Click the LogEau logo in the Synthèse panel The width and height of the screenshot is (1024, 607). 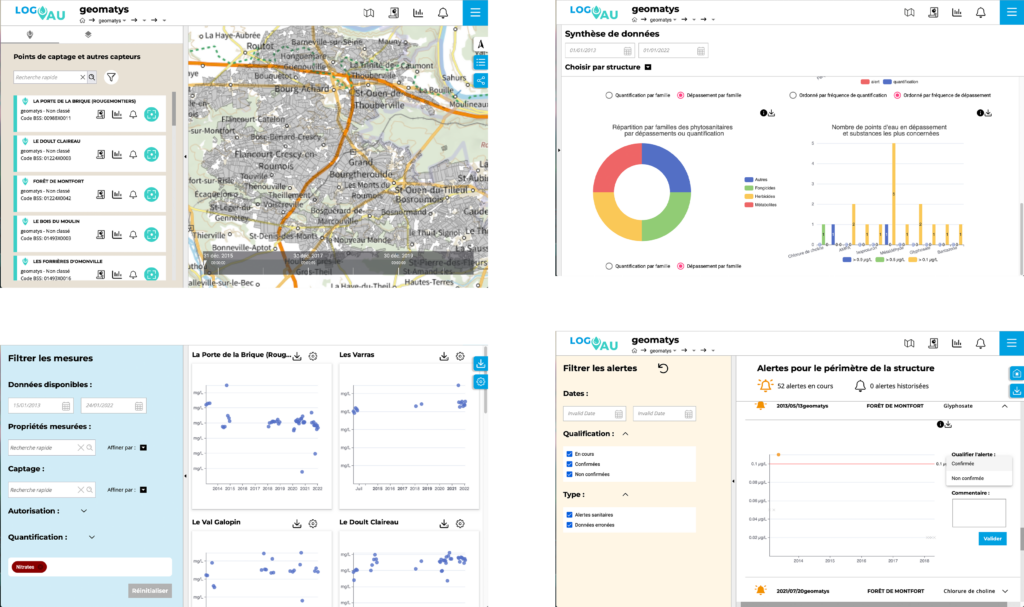click(x=593, y=11)
